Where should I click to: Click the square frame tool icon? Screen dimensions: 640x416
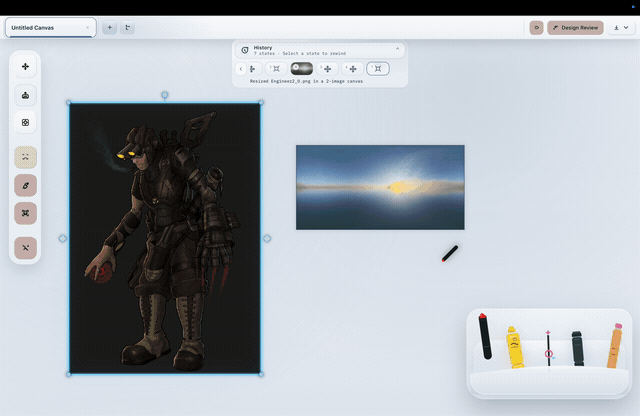pos(25,122)
